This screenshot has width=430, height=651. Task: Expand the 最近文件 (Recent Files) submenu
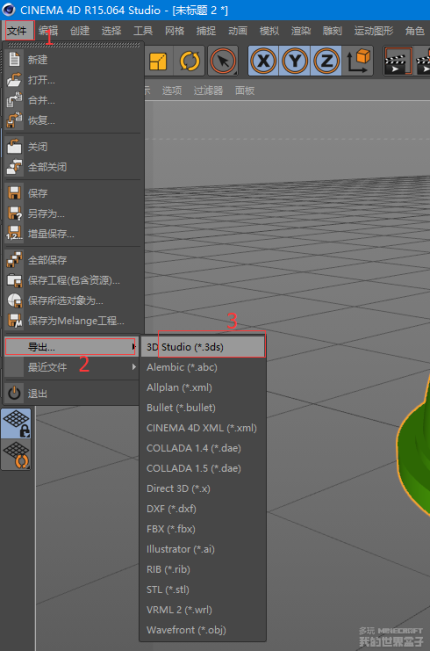71,367
